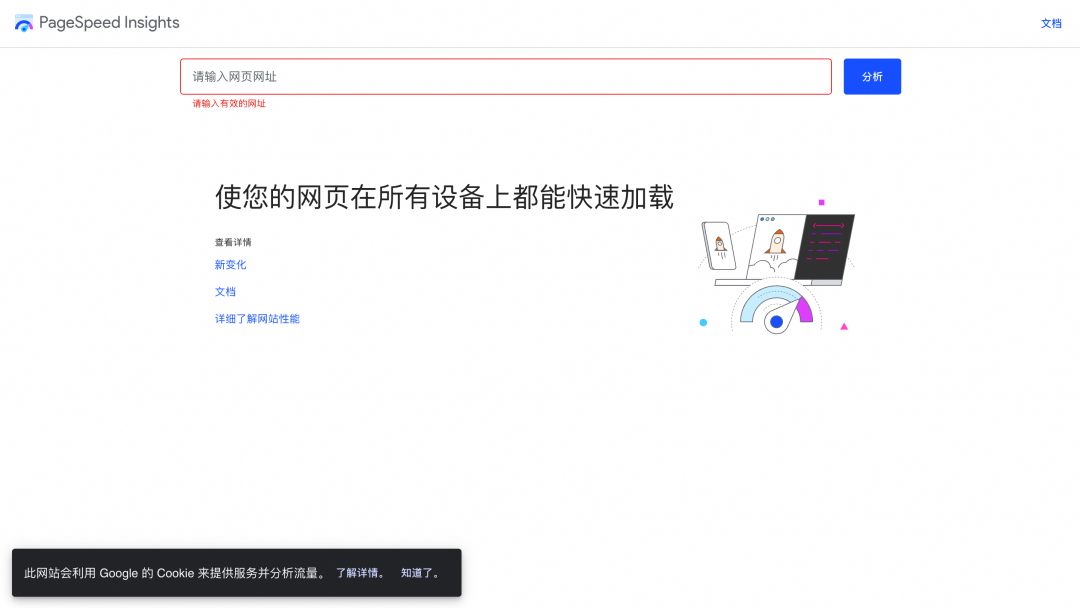Click the 使您的网页在所有设备上都能快速加载 headline
This screenshot has width=1080, height=608.
click(x=444, y=197)
